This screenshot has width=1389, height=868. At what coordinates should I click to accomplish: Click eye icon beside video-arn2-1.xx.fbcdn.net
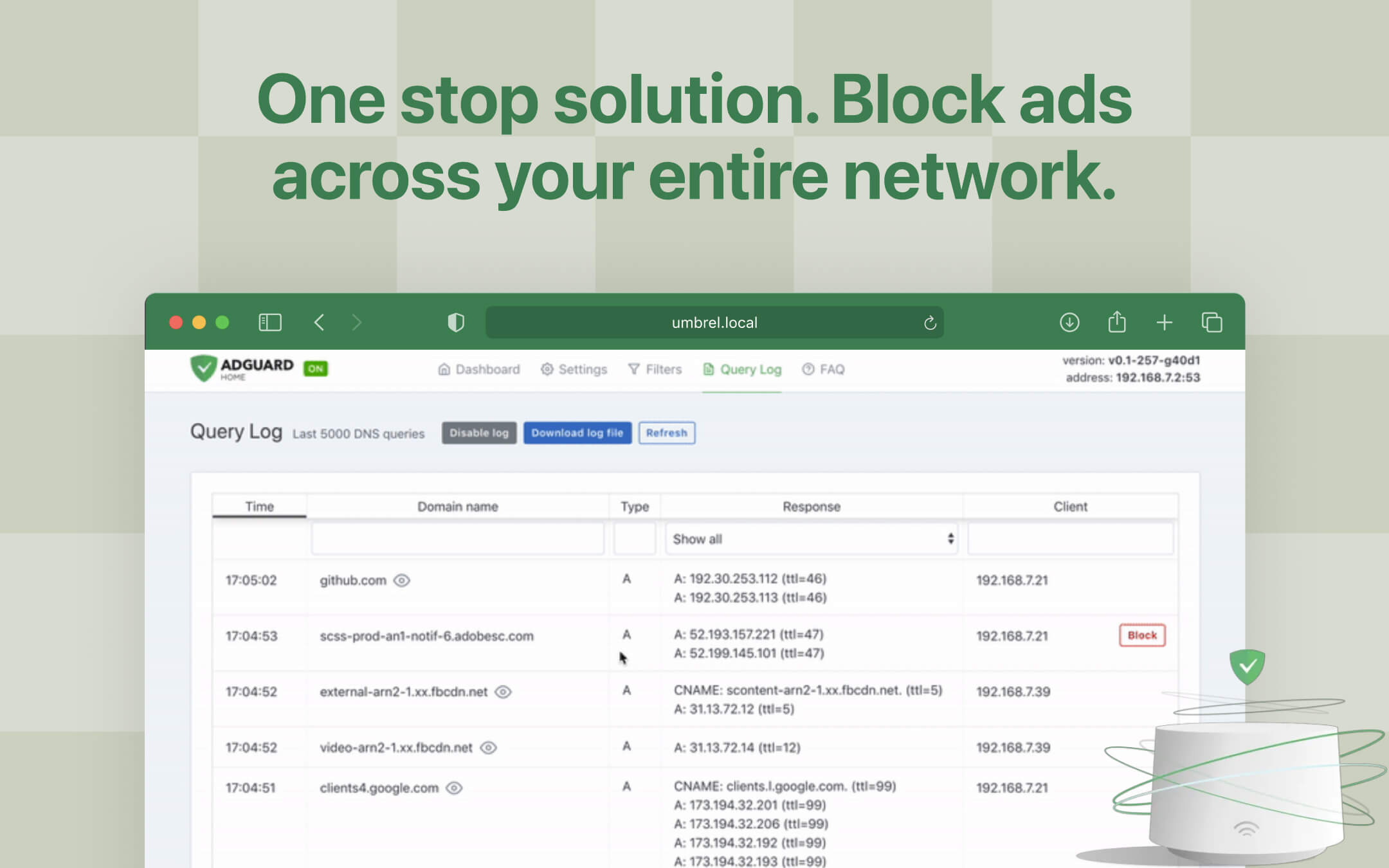pyautogui.click(x=489, y=748)
